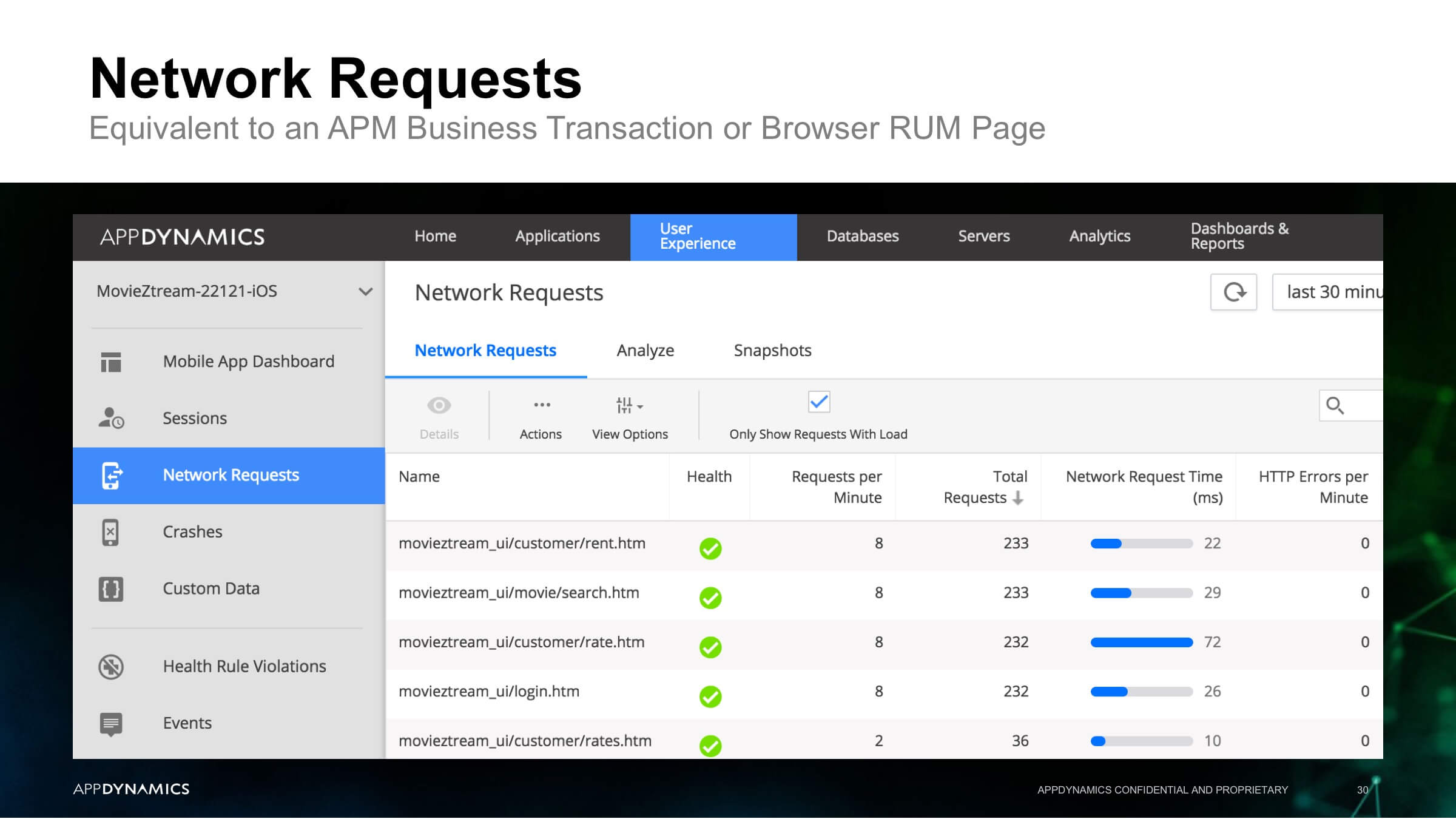This screenshot has height=819, width=1456.
Task: Select movieztream_ui/login.htm row name
Action: tap(489, 692)
